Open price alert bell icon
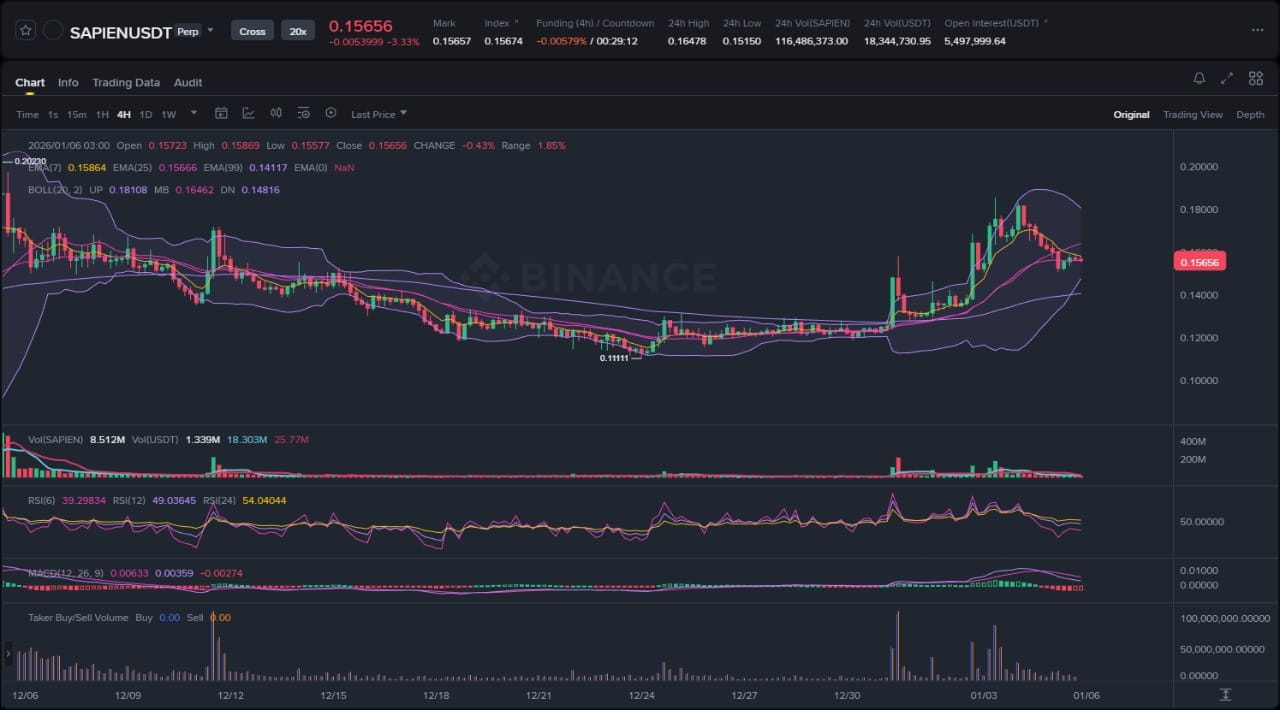The width and height of the screenshot is (1280, 710). coord(1199,78)
